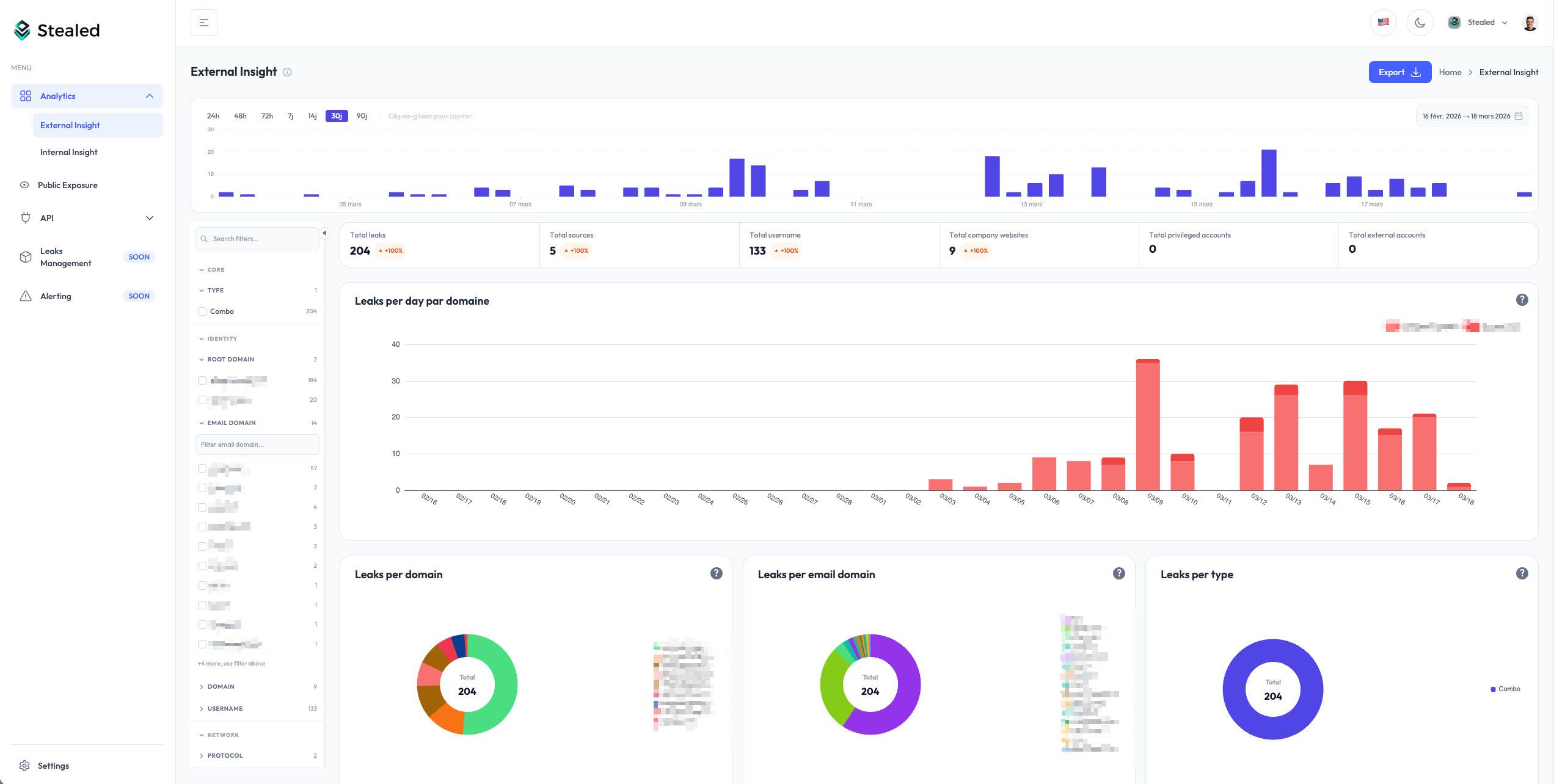Screen dimensions: 1554x784
Task: Click the Export button
Action: [x=1399, y=72]
